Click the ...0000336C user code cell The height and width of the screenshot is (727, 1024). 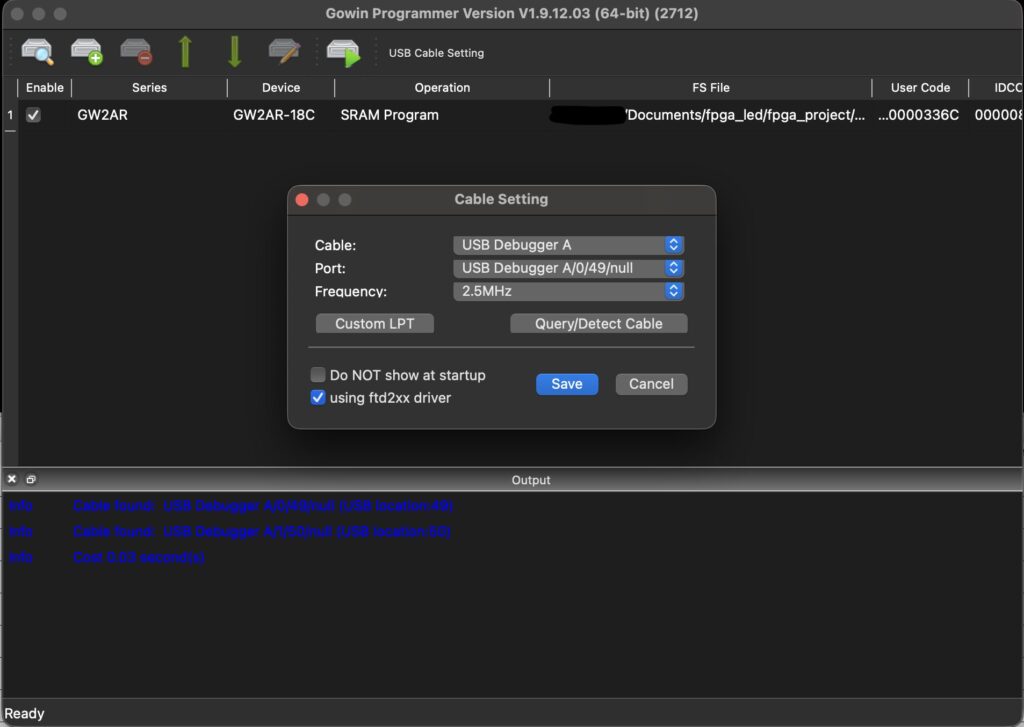920,115
